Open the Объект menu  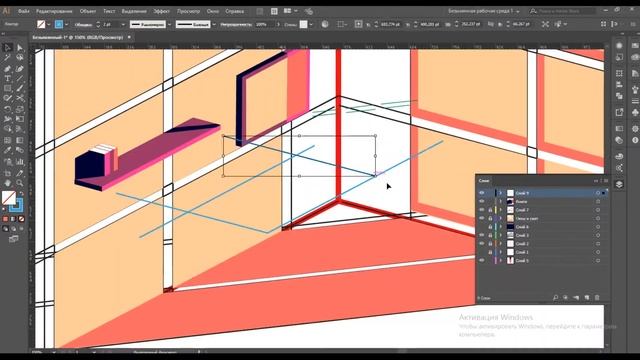(x=88, y=11)
